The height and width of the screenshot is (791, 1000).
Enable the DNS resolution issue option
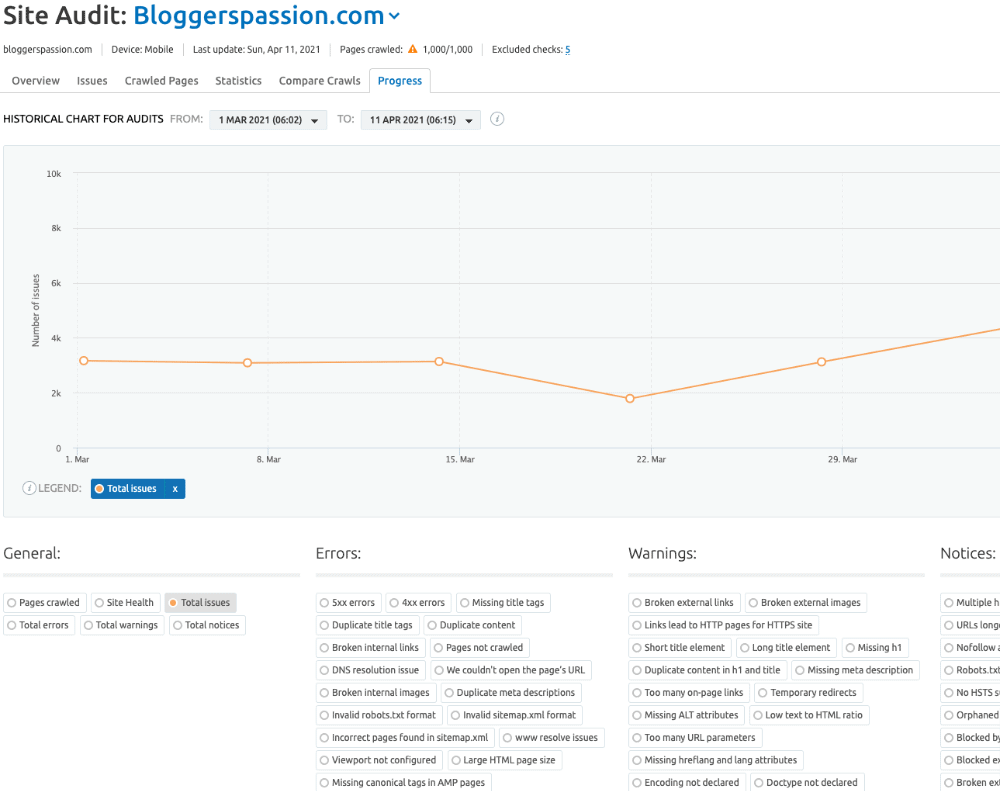point(371,670)
